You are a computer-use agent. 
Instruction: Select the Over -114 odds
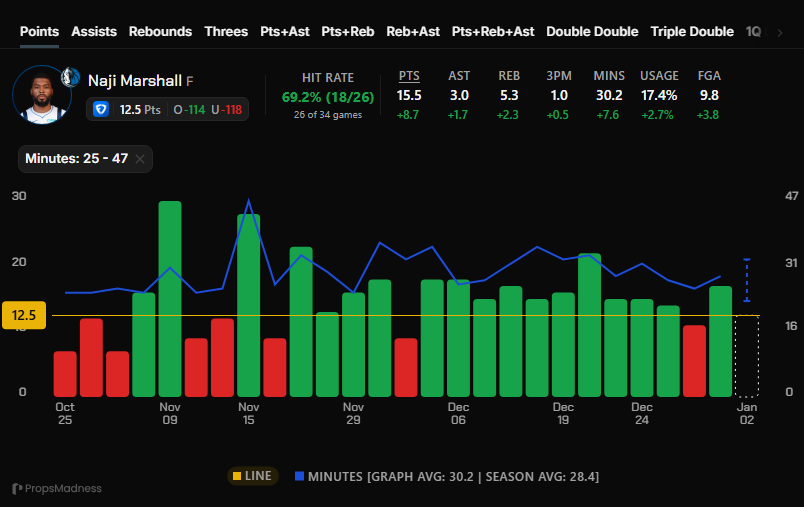pyautogui.click(x=189, y=110)
